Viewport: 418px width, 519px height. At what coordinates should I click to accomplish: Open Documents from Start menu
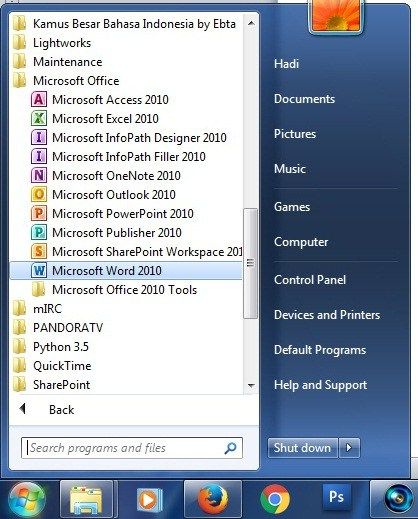point(304,99)
